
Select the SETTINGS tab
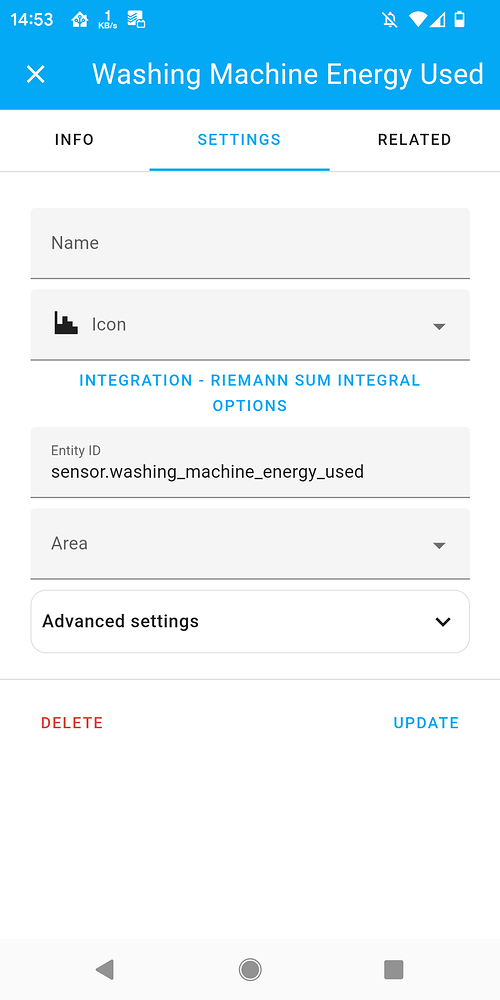pyautogui.click(x=239, y=140)
